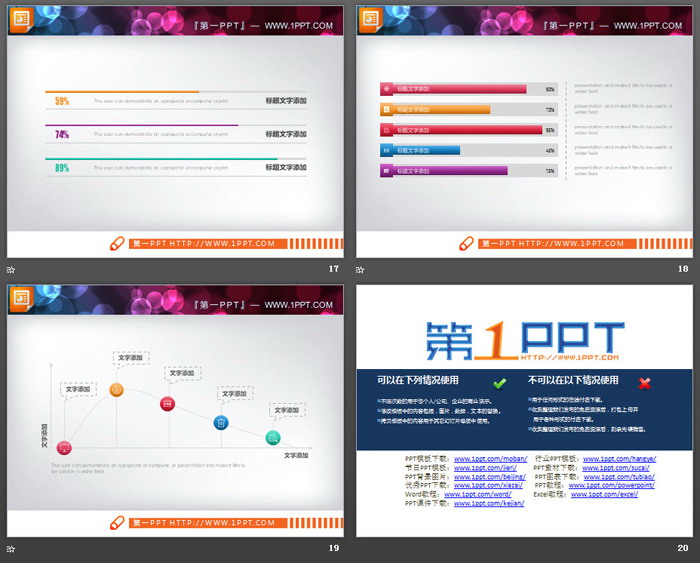Click the animation star icon beneath slide 19
The width and height of the screenshot is (700, 563).
11,548
